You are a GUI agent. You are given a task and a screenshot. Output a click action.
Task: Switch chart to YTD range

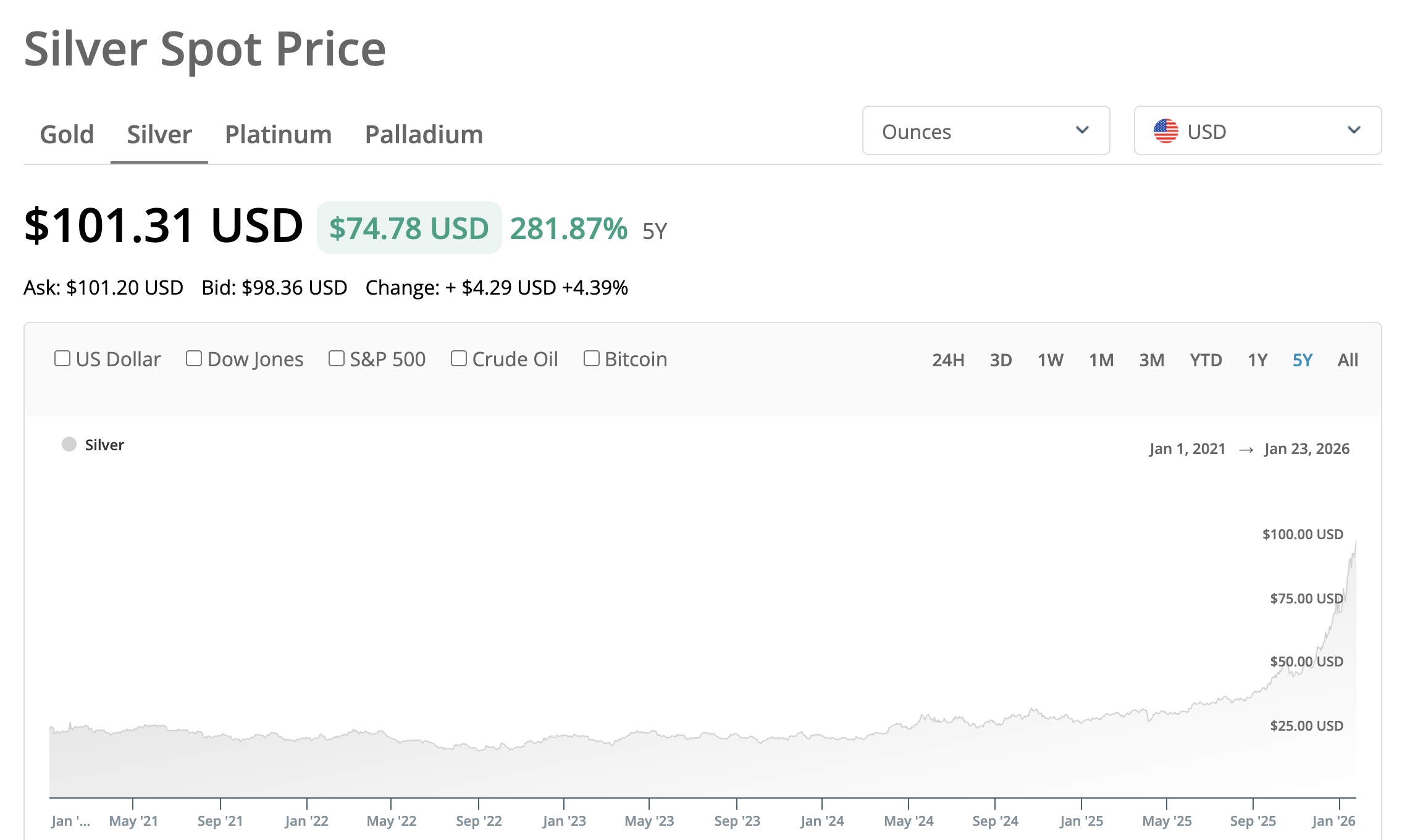point(1206,360)
